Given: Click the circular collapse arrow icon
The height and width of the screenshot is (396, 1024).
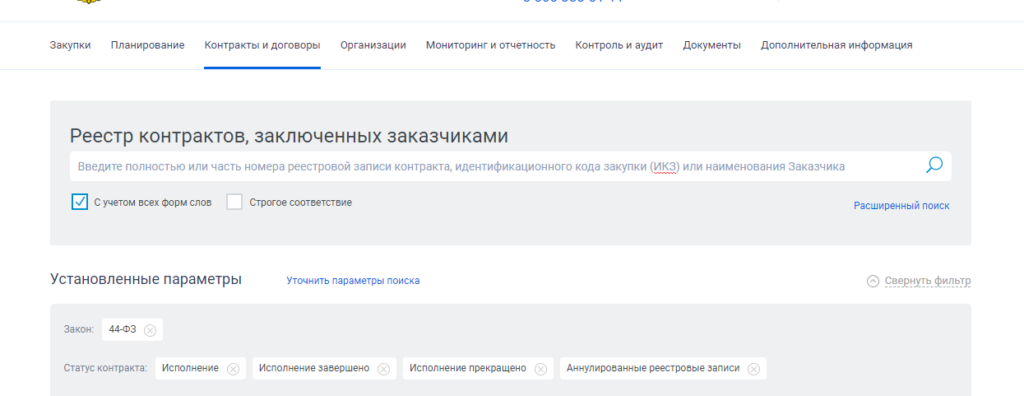Looking at the screenshot, I should tap(873, 281).
